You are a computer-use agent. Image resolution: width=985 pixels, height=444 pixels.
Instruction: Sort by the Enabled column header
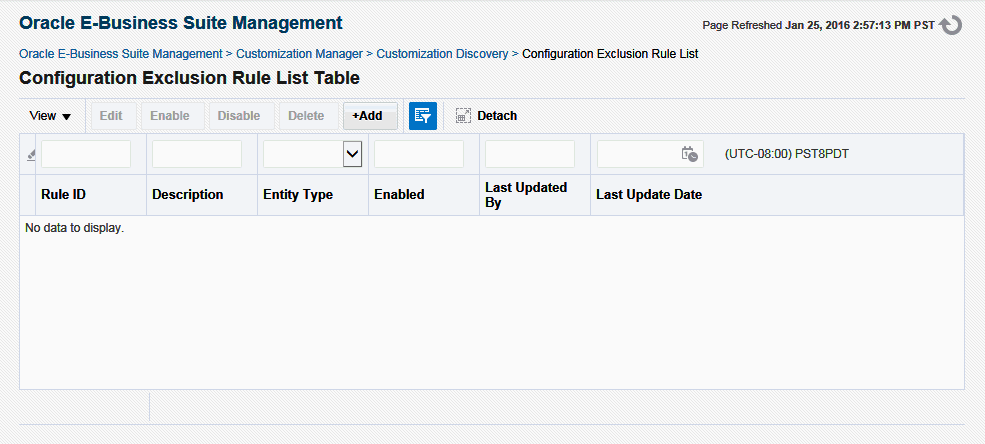[x=424, y=195]
